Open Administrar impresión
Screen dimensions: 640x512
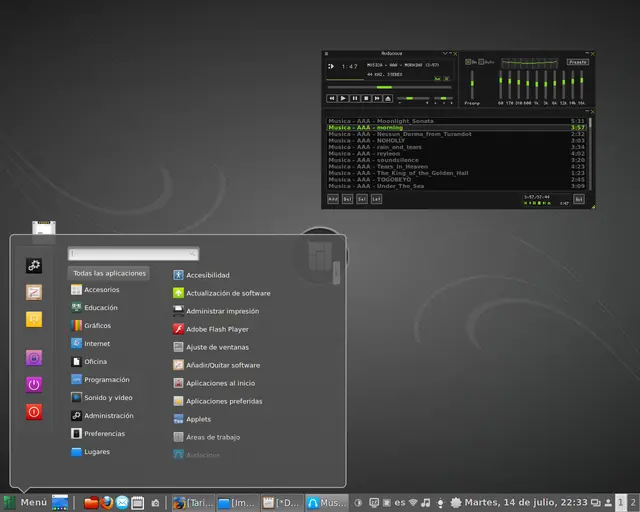click(216, 311)
